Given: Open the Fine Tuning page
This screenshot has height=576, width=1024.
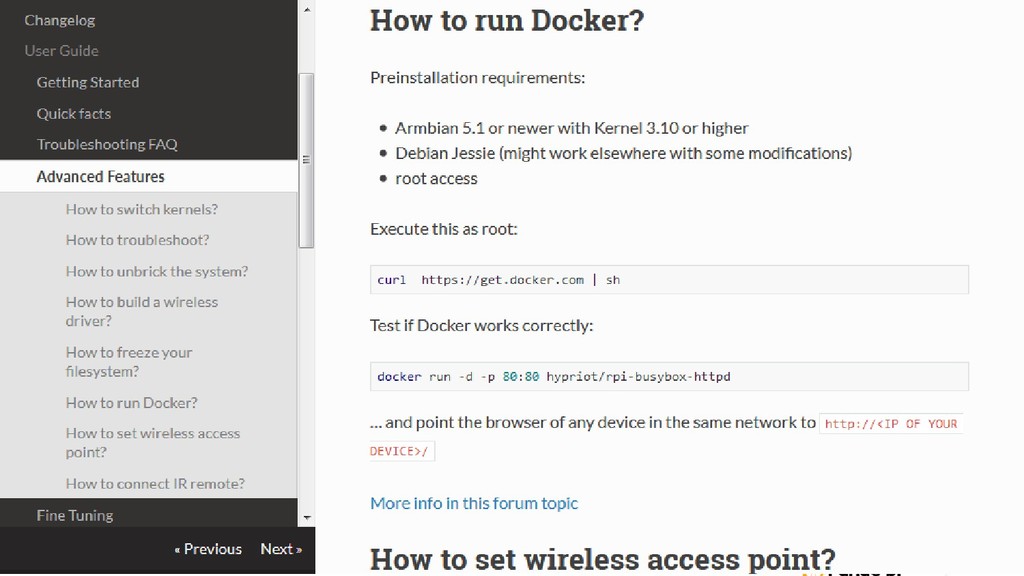Looking at the screenshot, I should click(74, 515).
